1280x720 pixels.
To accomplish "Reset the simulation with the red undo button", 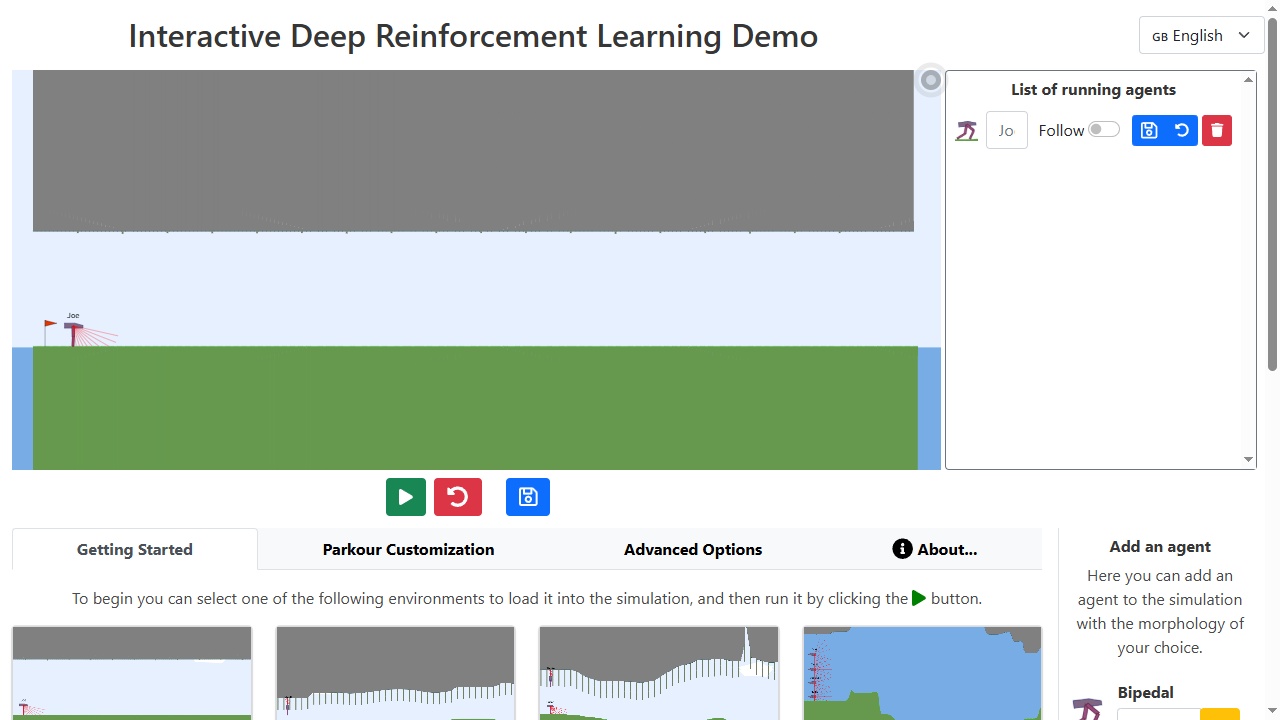I will click(458, 497).
